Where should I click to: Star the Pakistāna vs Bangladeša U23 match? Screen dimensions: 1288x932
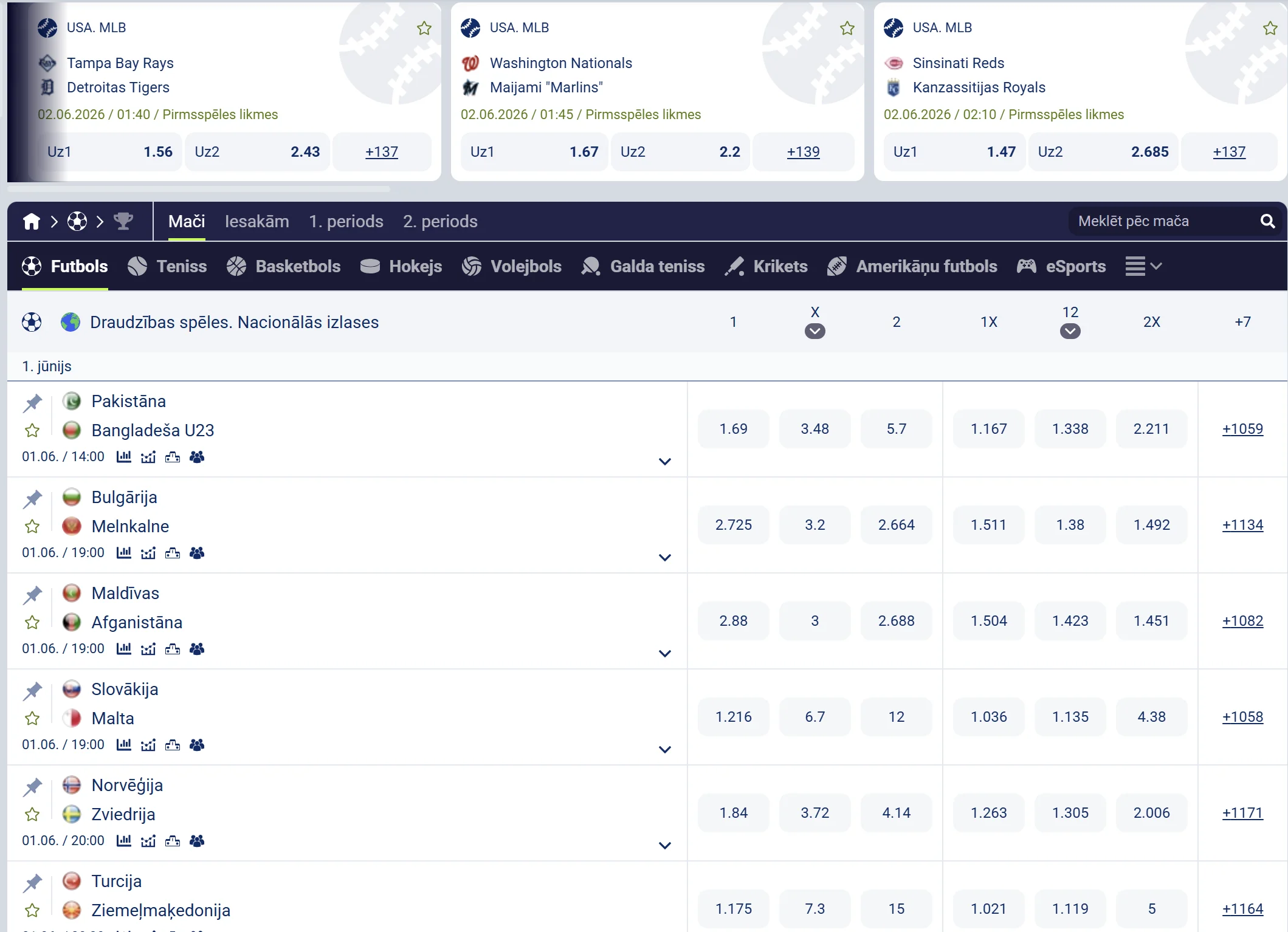pyautogui.click(x=32, y=431)
